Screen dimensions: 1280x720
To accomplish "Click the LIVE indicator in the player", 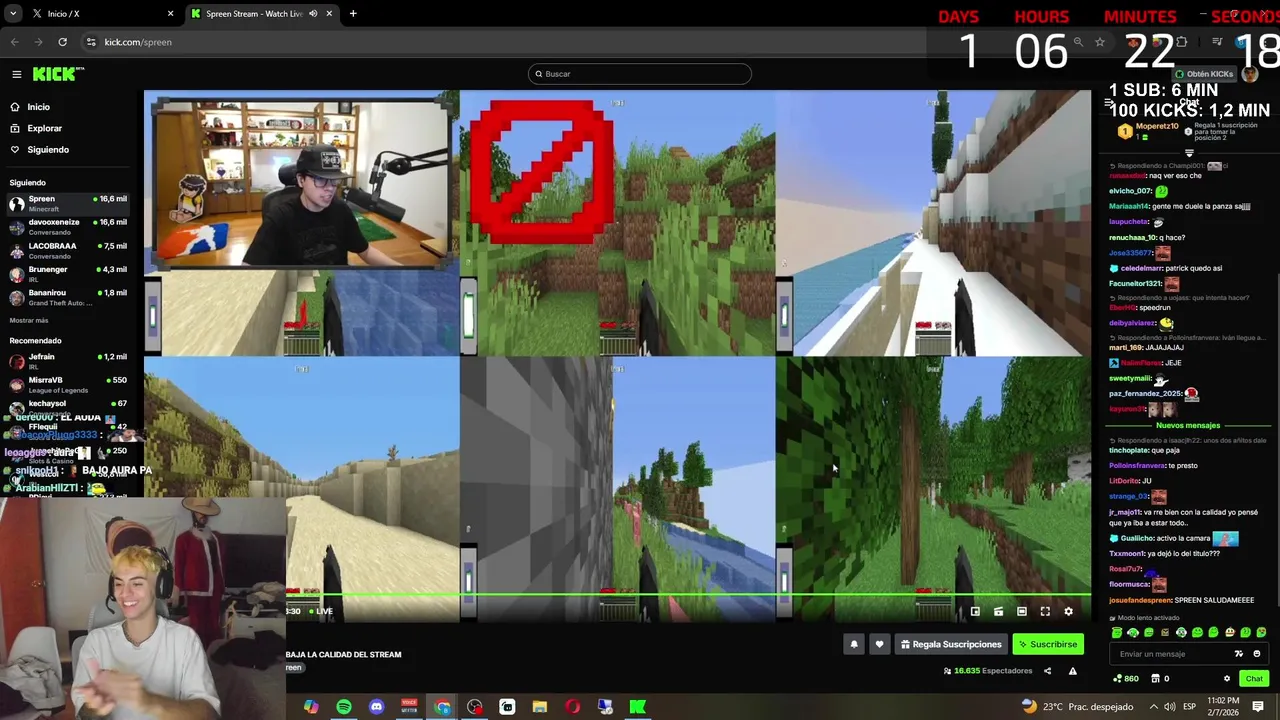I will pyautogui.click(x=320, y=611).
